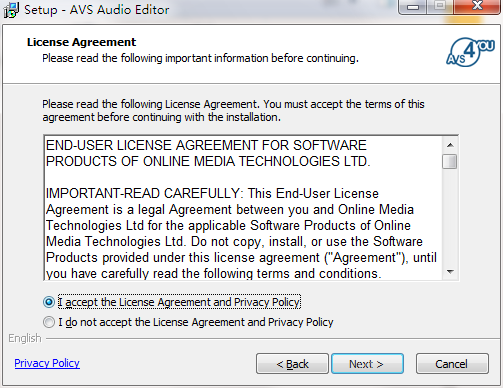The width and height of the screenshot is (503, 388).
Task: Continue installation with Next button
Action: click(367, 364)
